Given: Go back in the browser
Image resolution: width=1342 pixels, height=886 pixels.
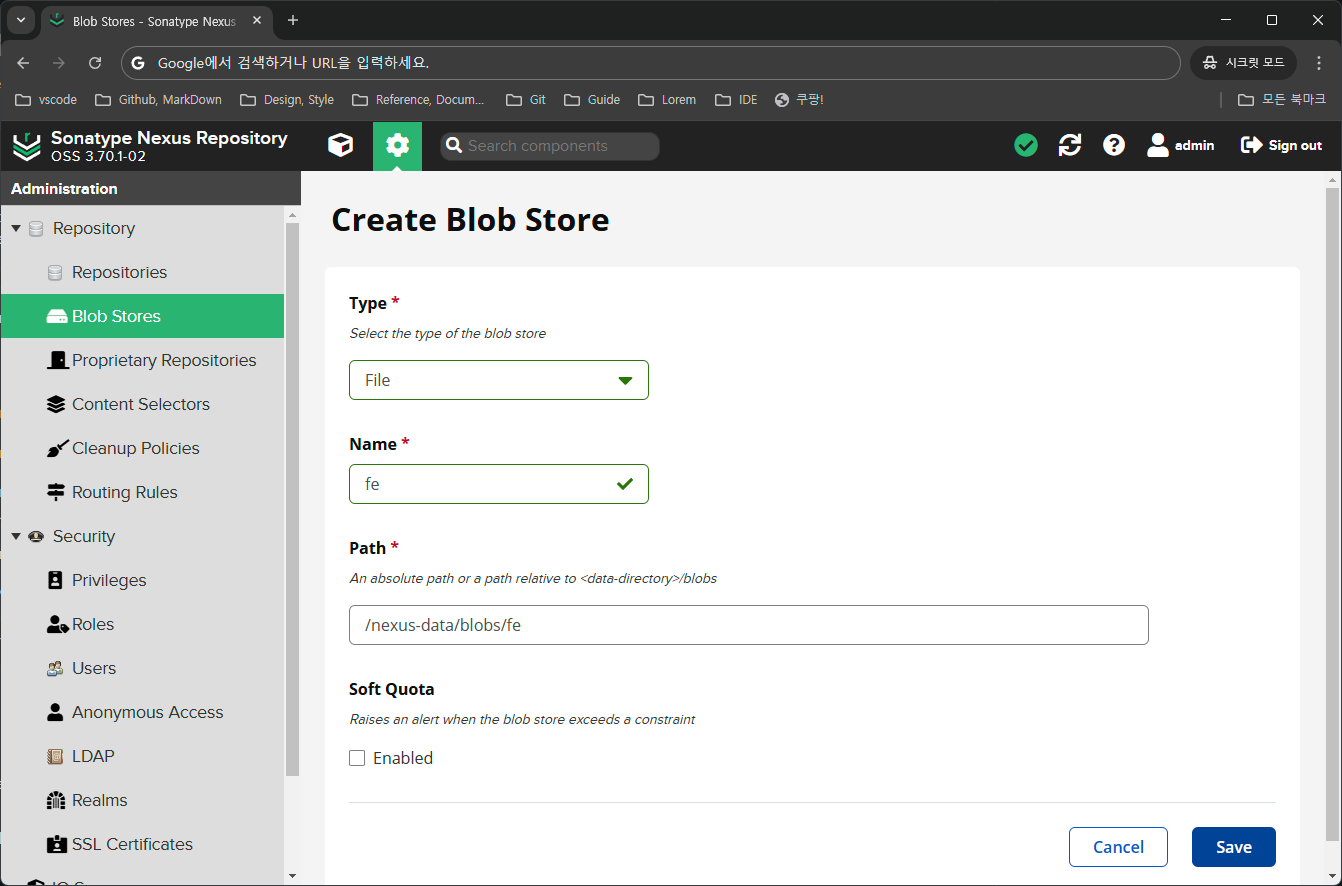Looking at the screenshot, I should [x=23, y=62].
